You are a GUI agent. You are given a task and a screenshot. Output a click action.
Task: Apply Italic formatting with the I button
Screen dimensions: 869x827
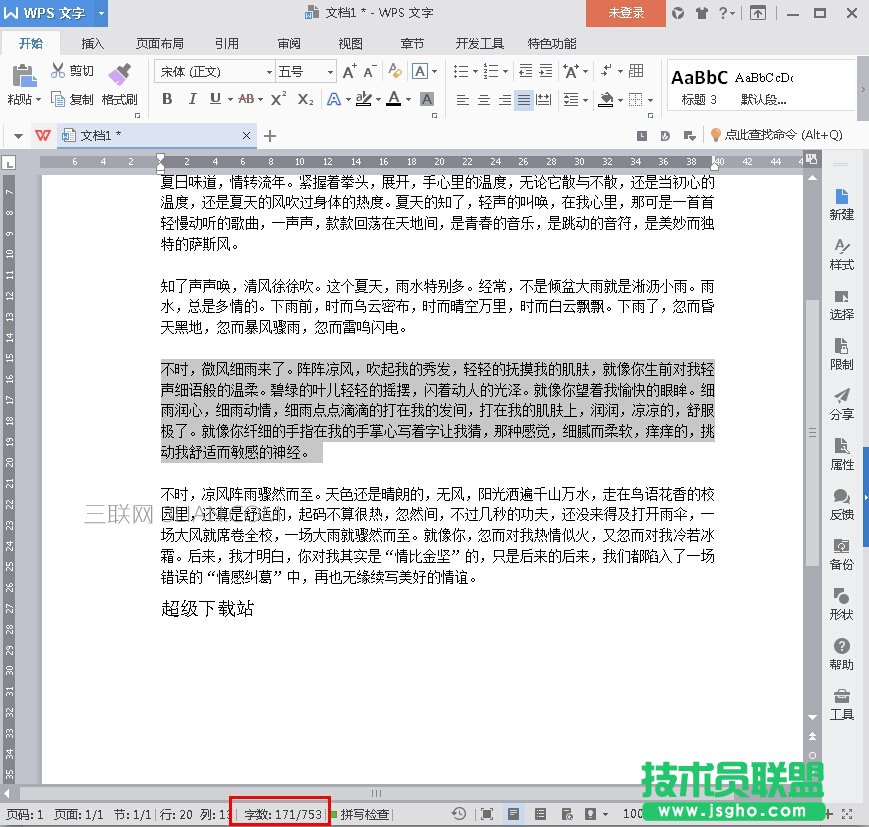[190, 99]
